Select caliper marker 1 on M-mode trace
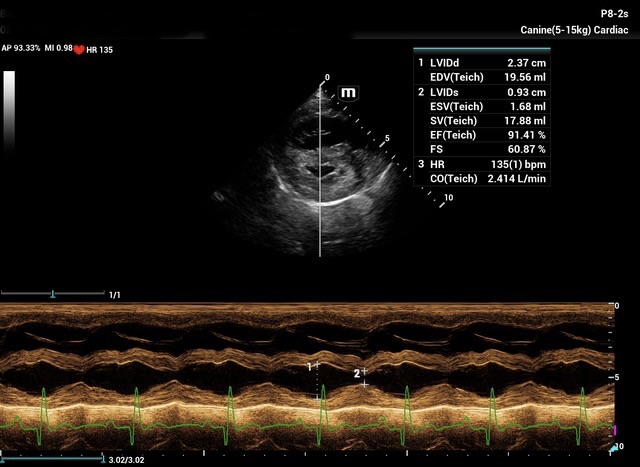 317,368
